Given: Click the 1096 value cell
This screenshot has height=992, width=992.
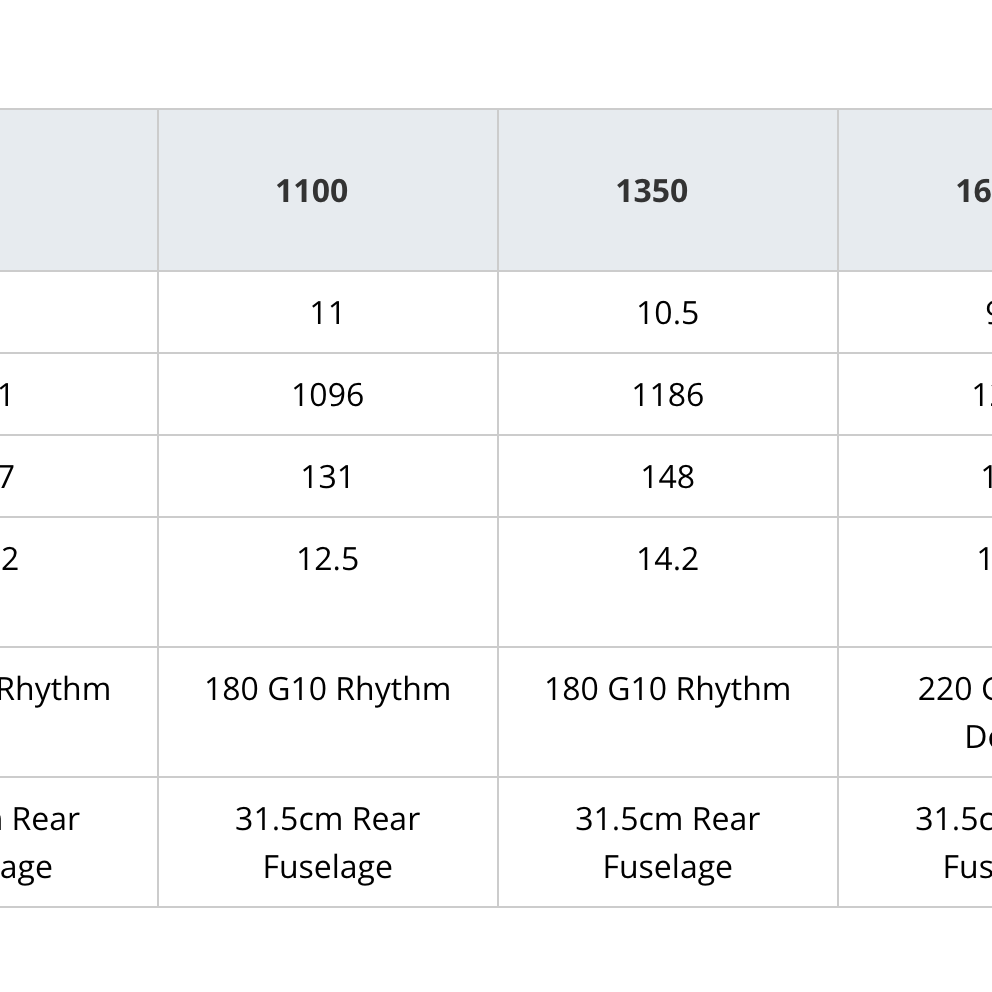Looking at the screenshot, I should tap(327, 395).
